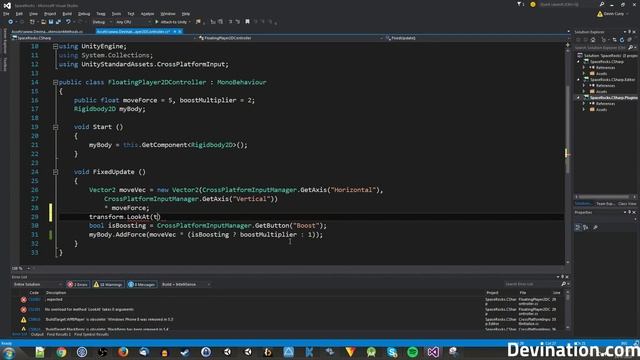Screen dimensions: 640x360
Task: Click Search Solution Explorer field
Action: click(601, 48)
